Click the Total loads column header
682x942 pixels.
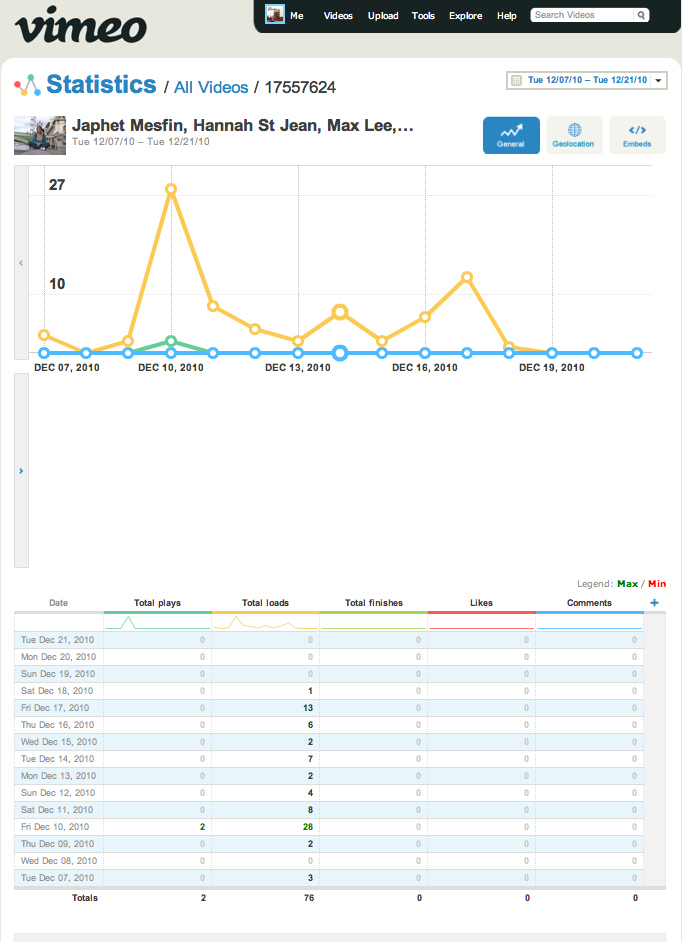[266, 603]
